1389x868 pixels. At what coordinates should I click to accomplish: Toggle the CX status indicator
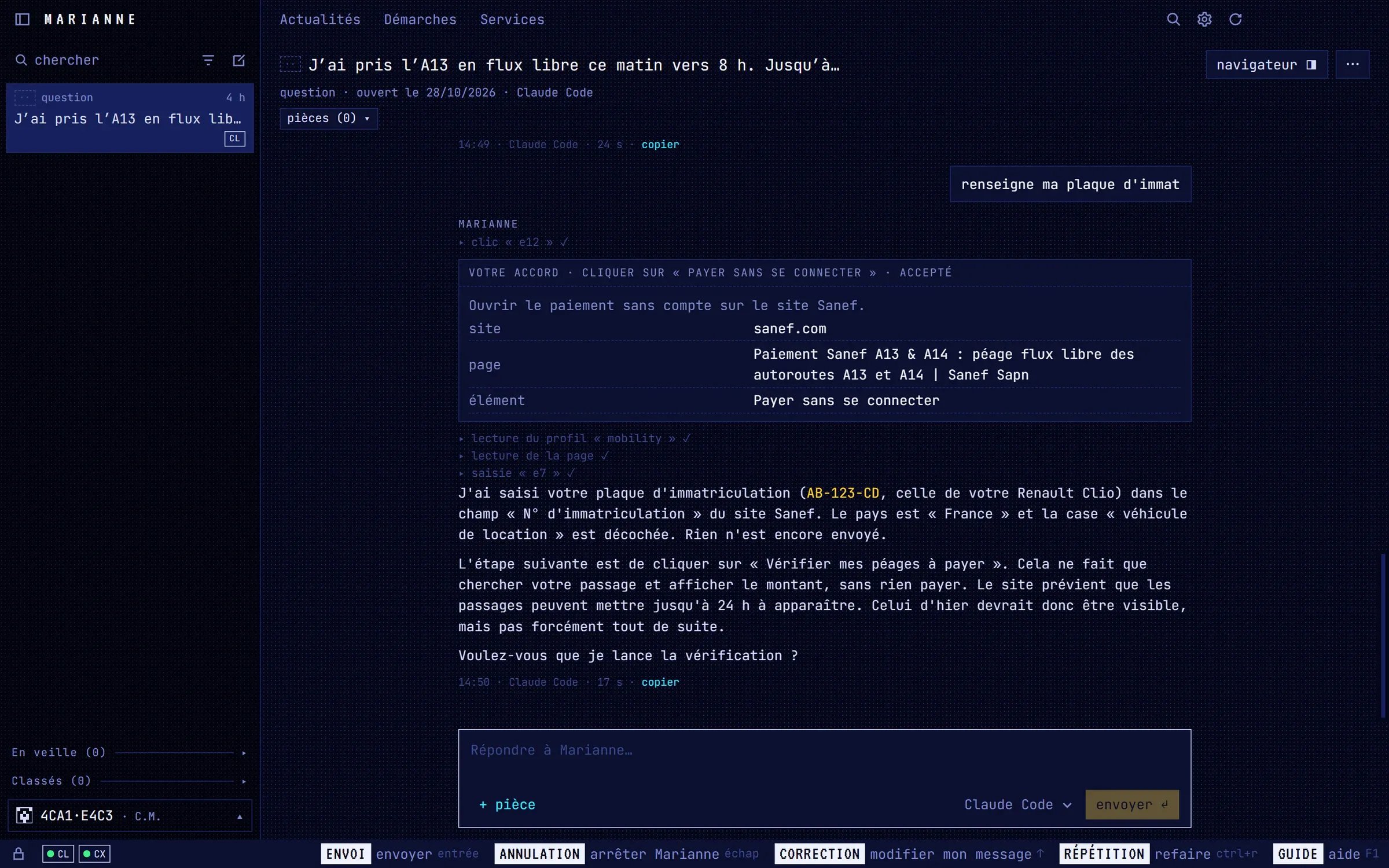coord(94,854)
